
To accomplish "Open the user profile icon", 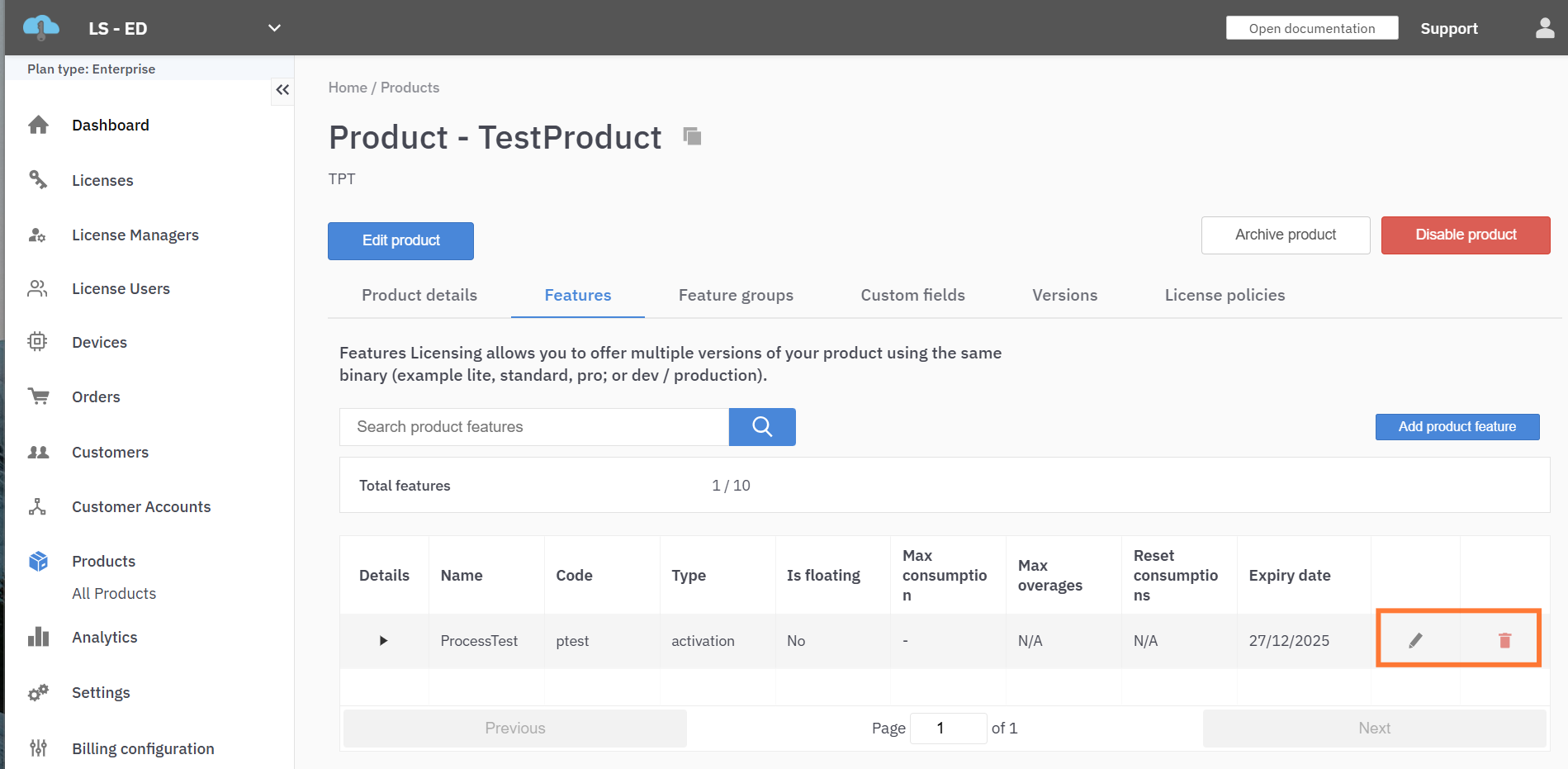I will pos(1544,29).
